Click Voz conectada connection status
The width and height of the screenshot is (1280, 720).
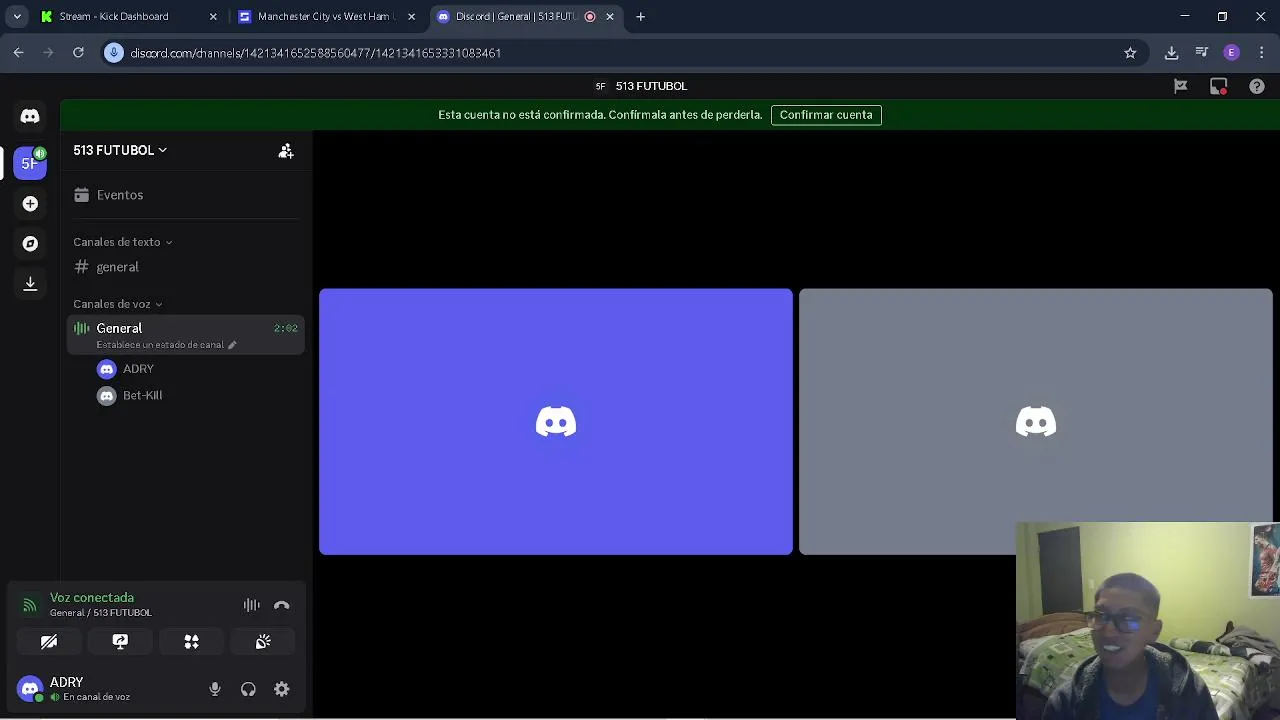coord(92,598)
